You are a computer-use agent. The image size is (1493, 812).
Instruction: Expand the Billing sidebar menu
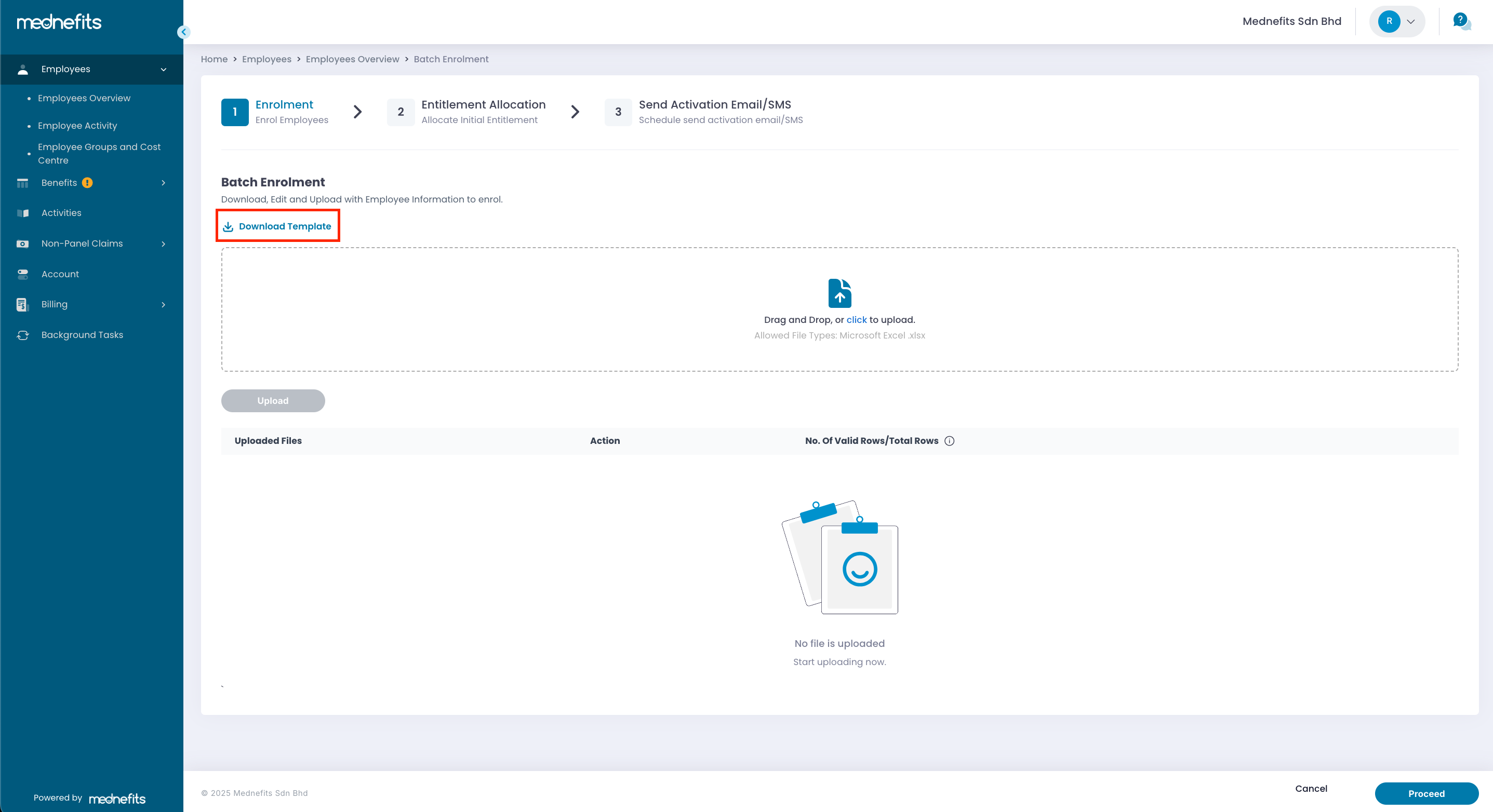pyautogui.click(x=164, y=305)
